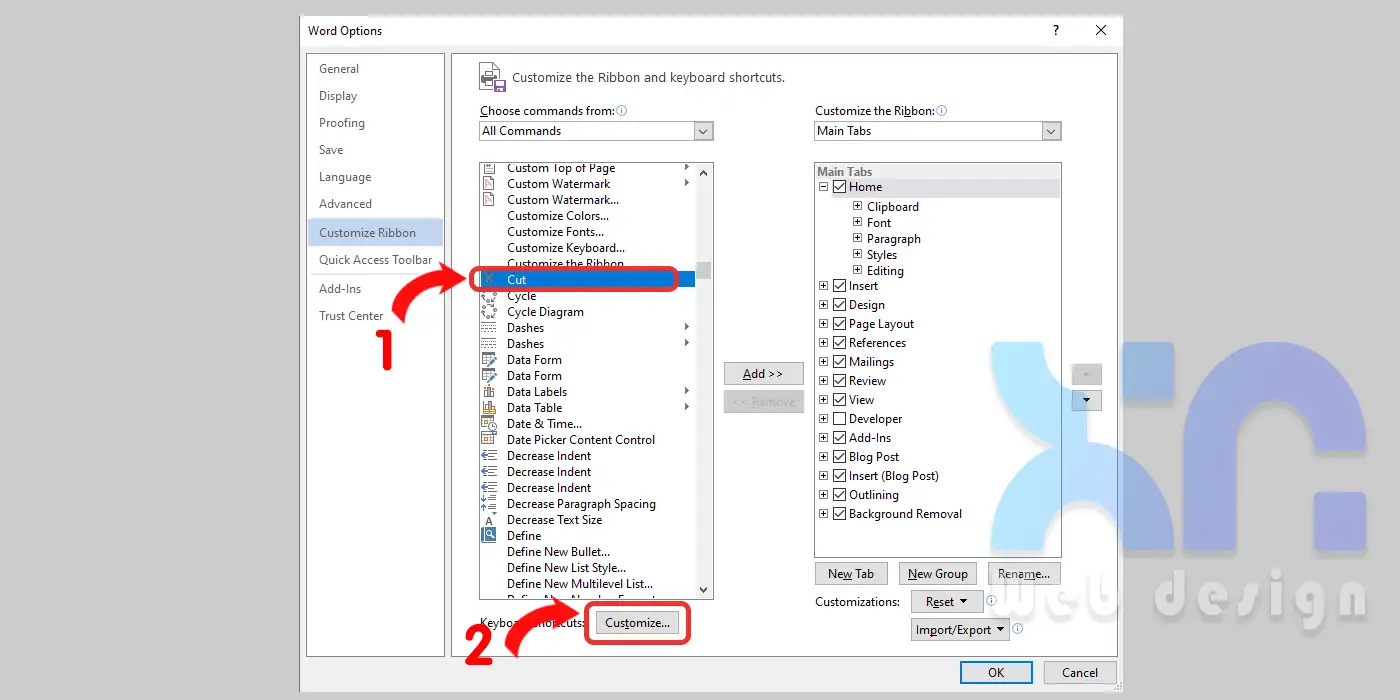Confirm with the OK button

tap(996, 673)
